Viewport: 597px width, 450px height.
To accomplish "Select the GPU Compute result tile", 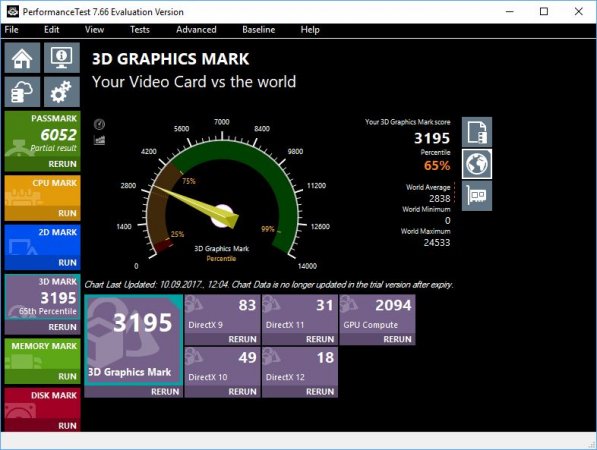I will [x=377, y=314].
